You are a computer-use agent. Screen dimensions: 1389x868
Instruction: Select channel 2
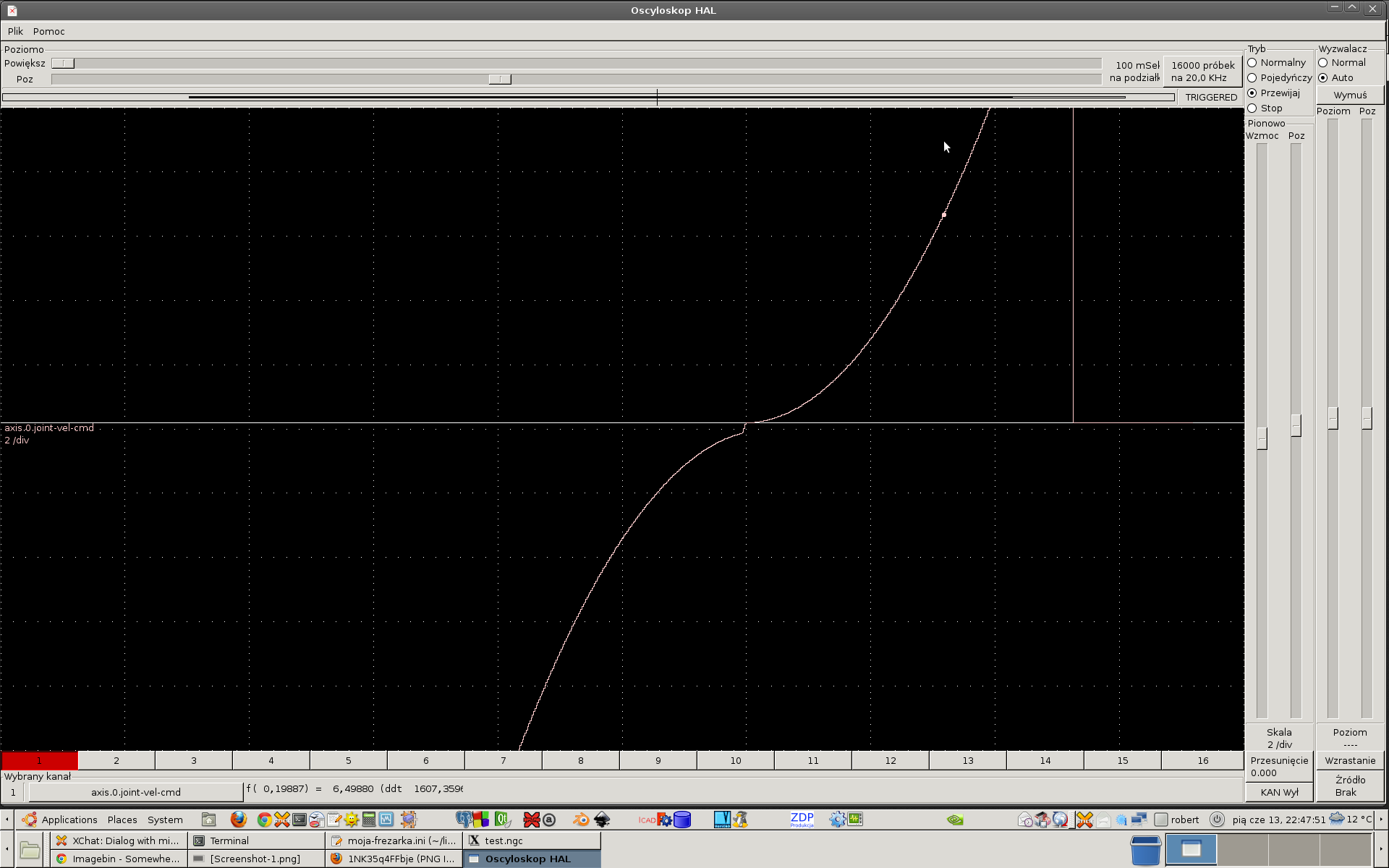click(x=116, y=760)
